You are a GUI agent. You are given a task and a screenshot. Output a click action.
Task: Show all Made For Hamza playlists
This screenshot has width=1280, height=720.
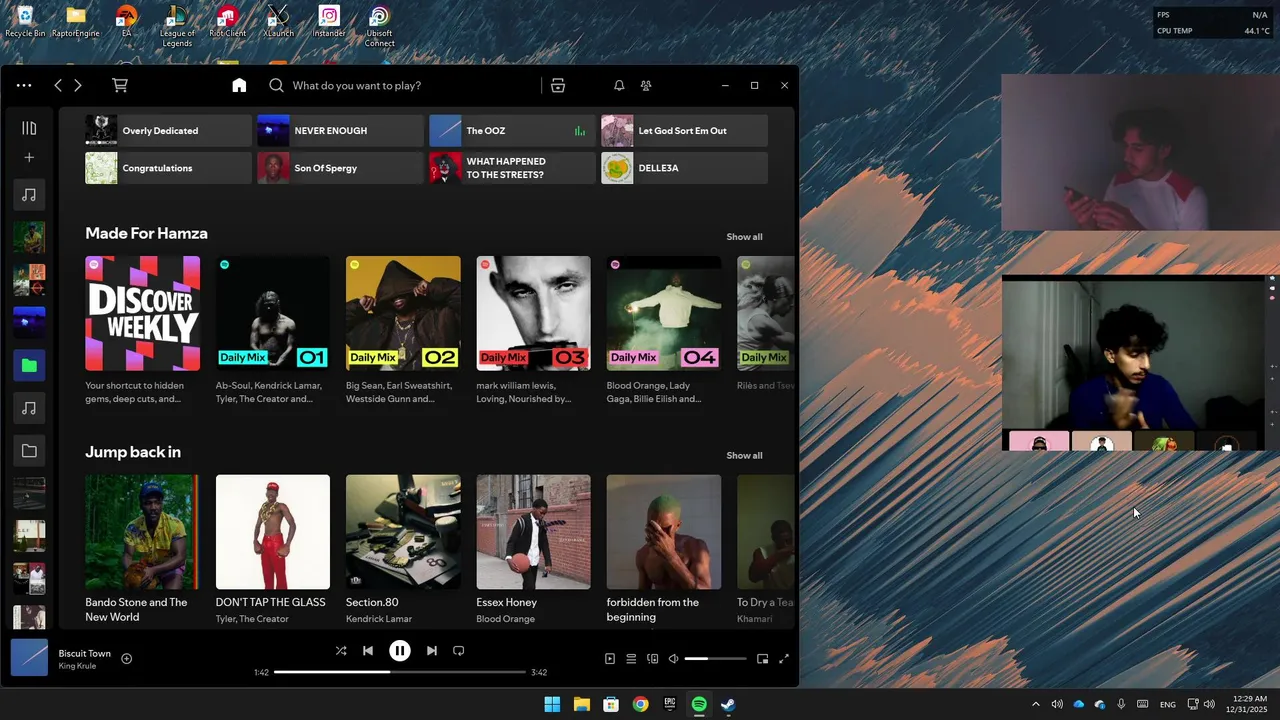coord(744,237)
